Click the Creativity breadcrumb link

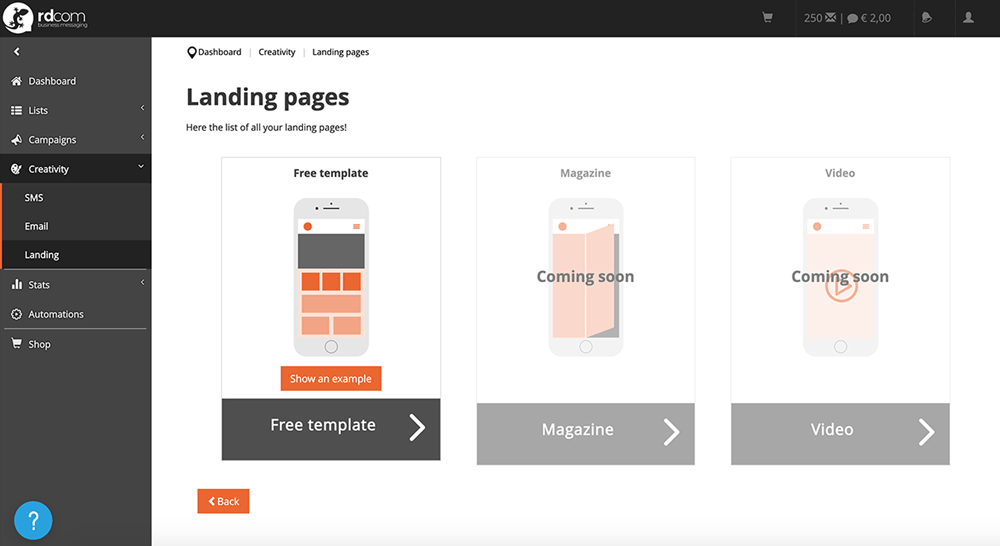(x=277, y=52)
